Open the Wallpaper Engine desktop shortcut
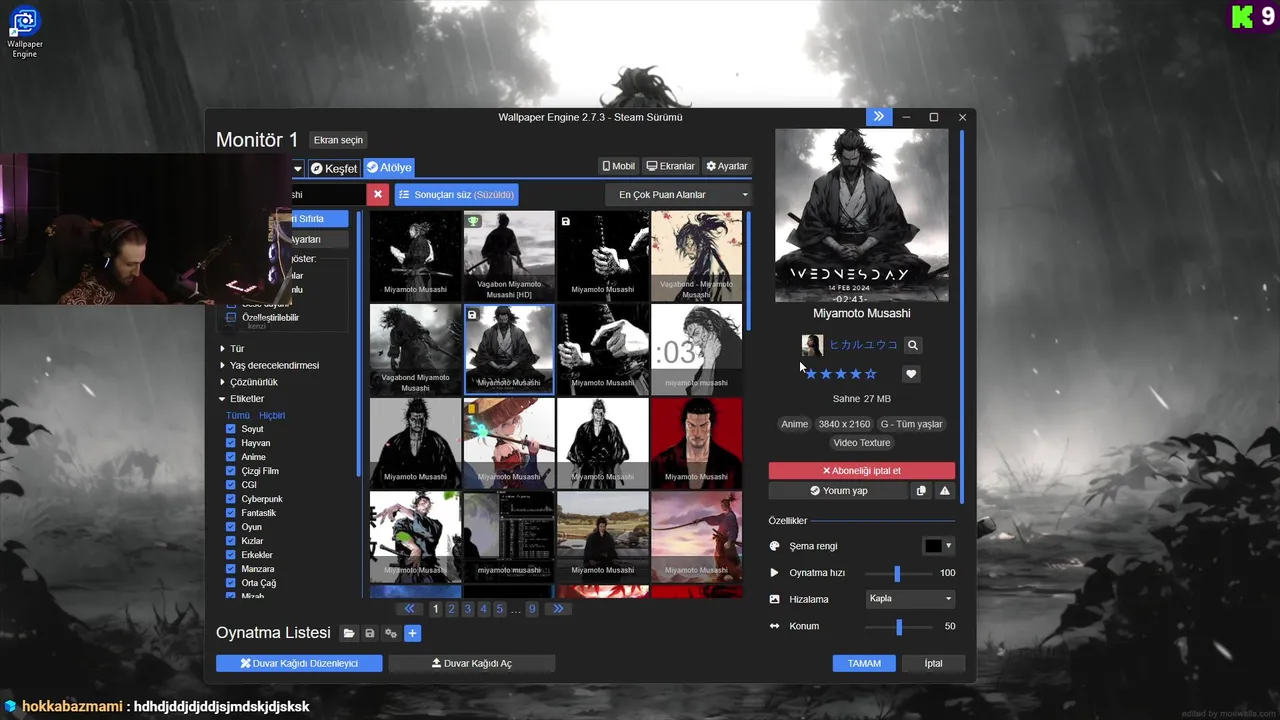 tap(24, 32)
